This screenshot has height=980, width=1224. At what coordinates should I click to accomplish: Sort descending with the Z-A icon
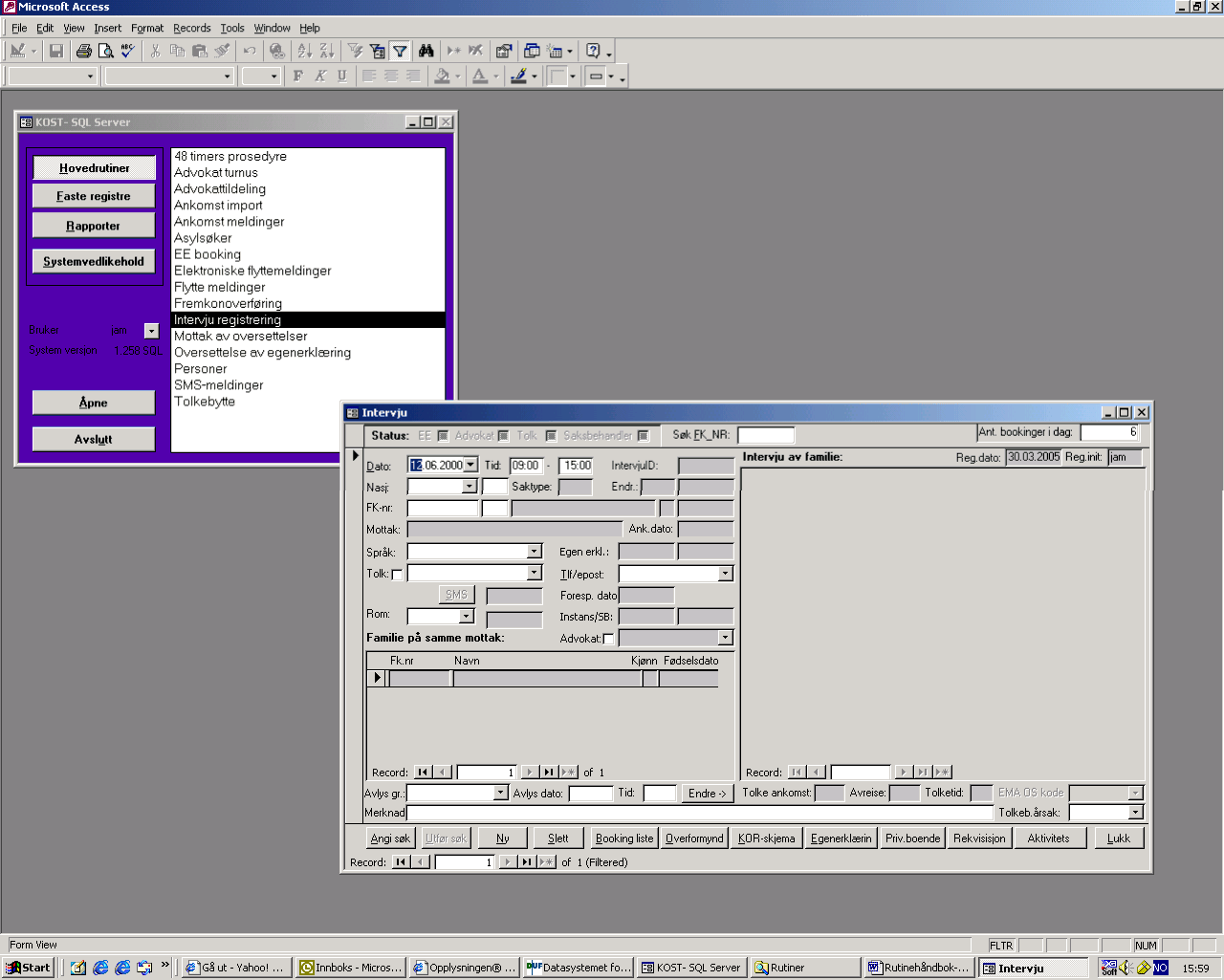[x=327, y=51]
